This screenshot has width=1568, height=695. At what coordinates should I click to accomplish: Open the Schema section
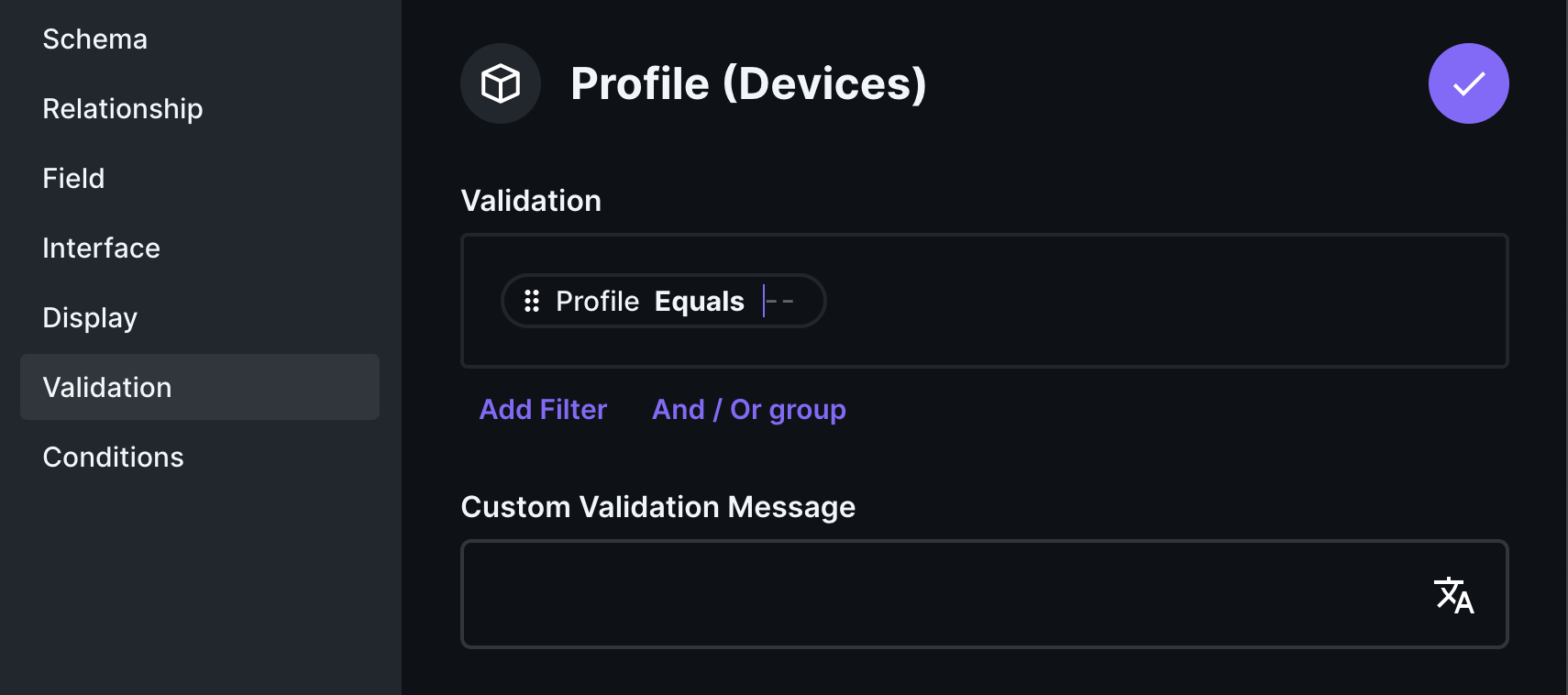94,39
